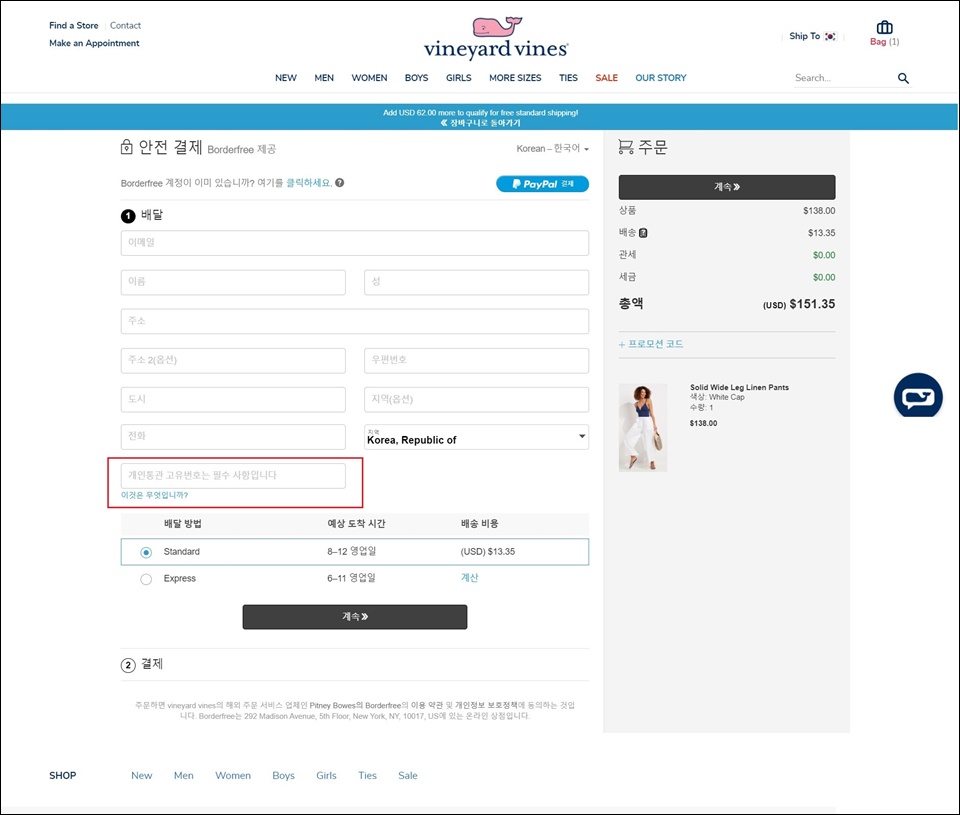This screenshot has height=815, width=960.
Task: Focus the 지역(옵션) region field
Action: (476, 399)
